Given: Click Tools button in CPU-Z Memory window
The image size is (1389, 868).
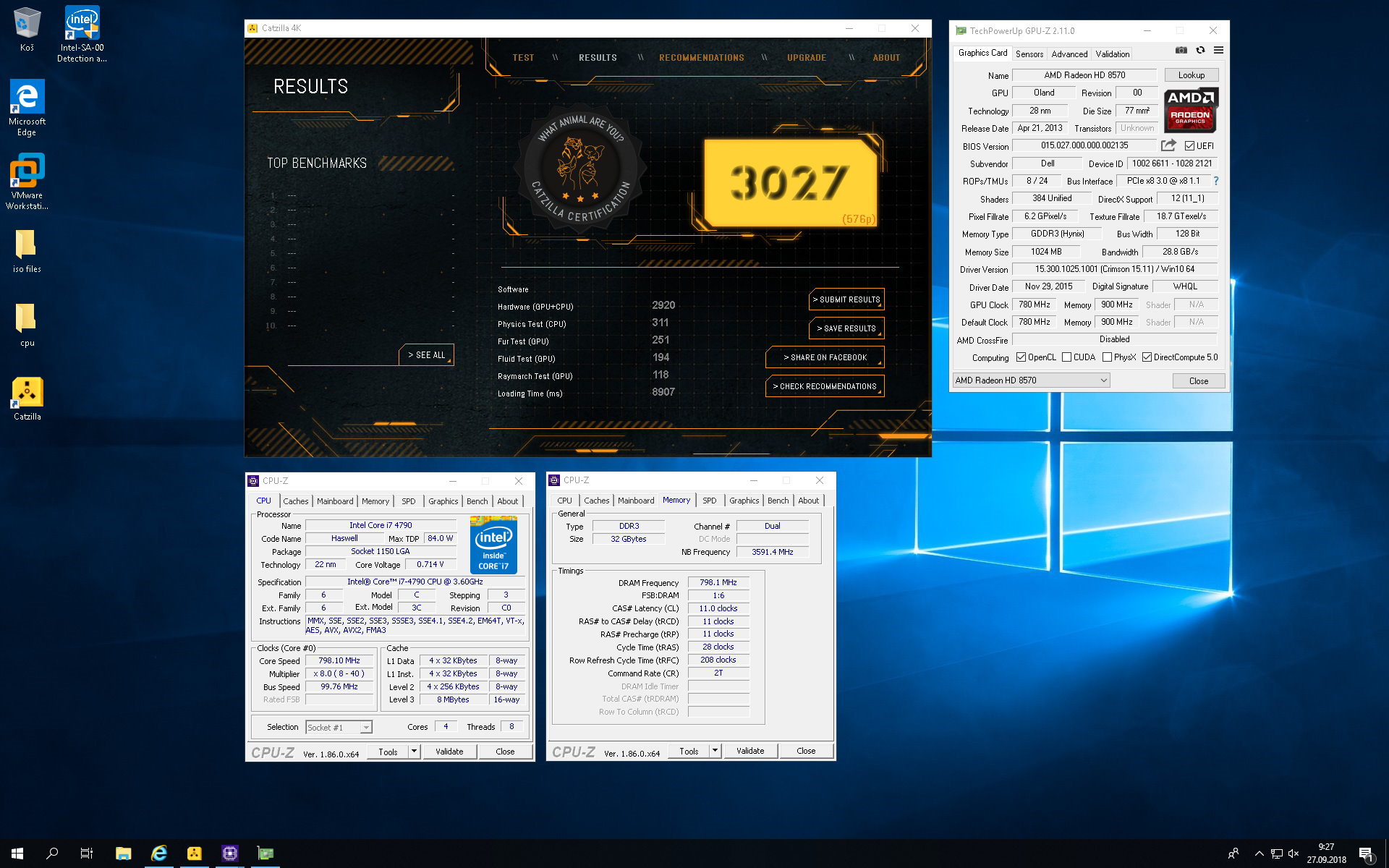Looking at the screenshot, I should (x=689, y=751).
